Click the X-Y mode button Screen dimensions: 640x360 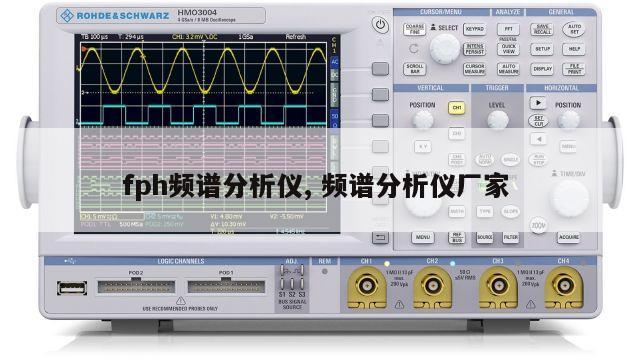pos(423,147)
